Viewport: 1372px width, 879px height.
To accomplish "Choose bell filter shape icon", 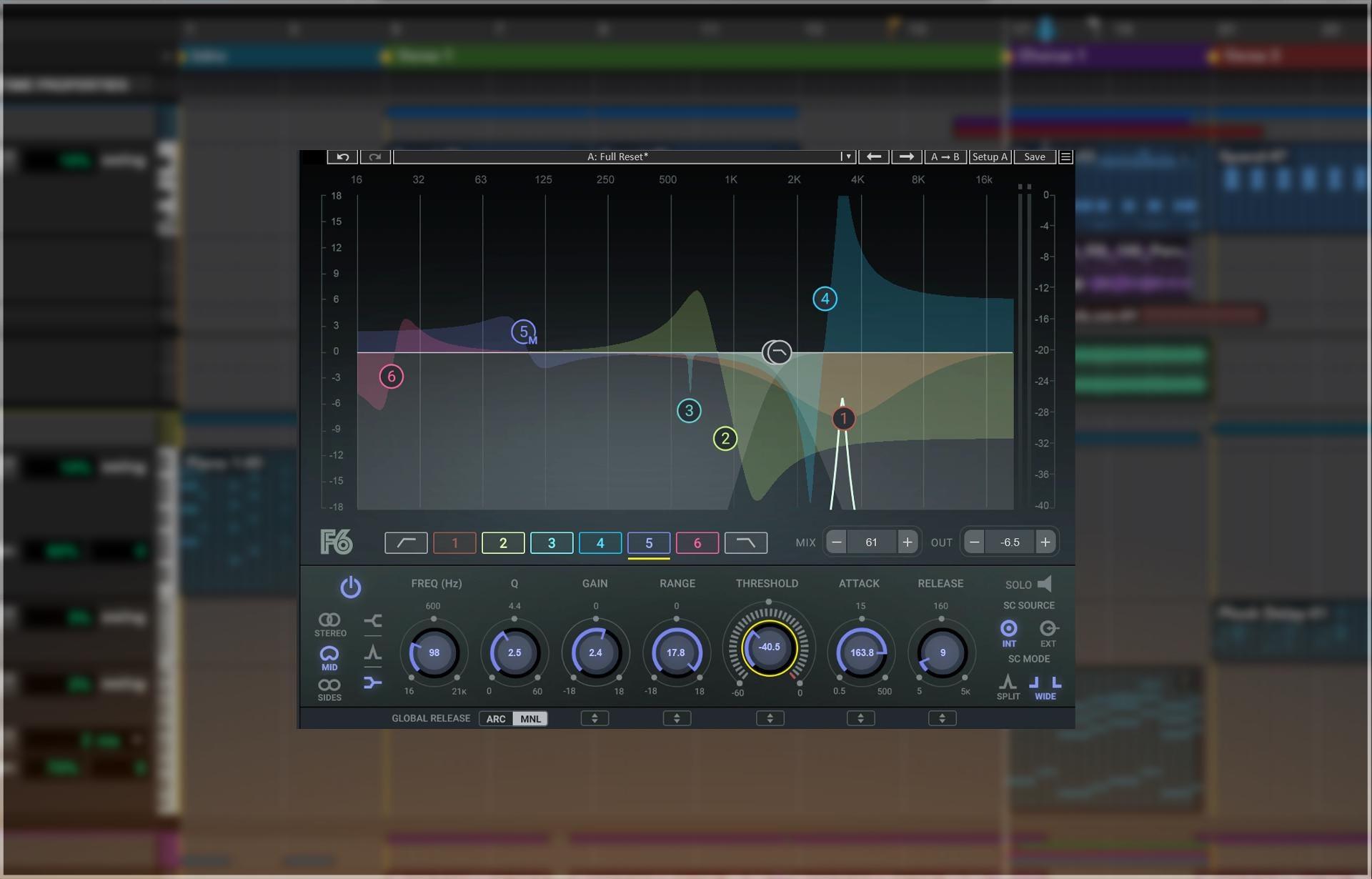I will pyautogui.click(x=372, y=652).
